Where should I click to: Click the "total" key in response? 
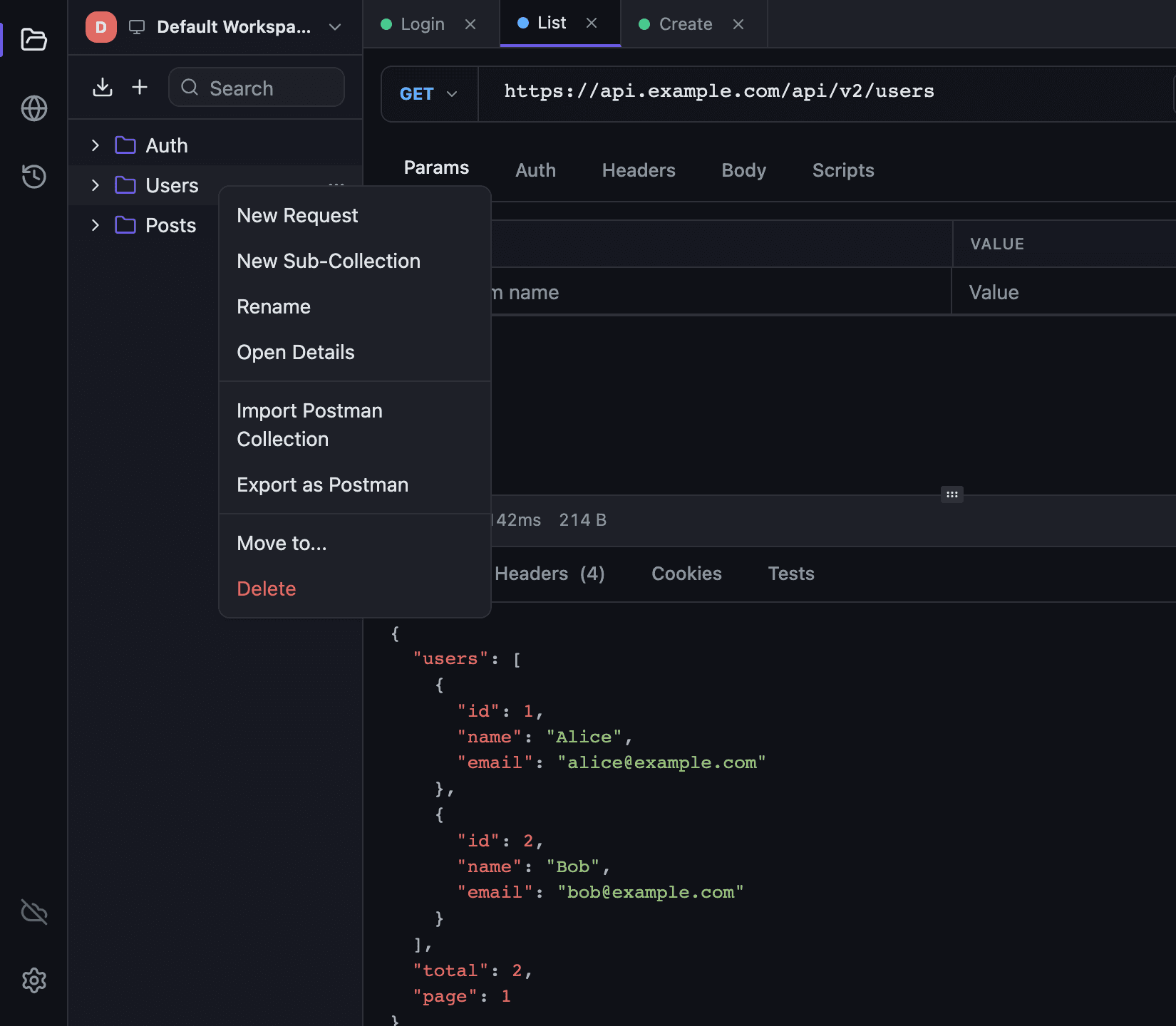pos(450,970)
